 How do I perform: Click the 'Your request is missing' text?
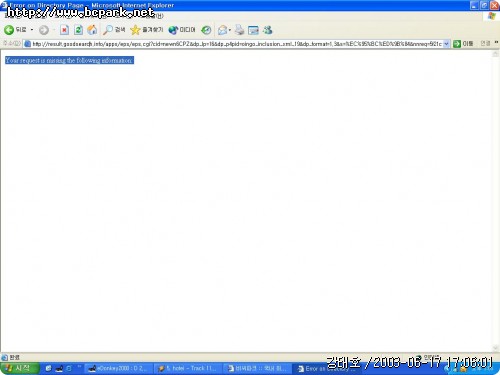pos(69,60)
